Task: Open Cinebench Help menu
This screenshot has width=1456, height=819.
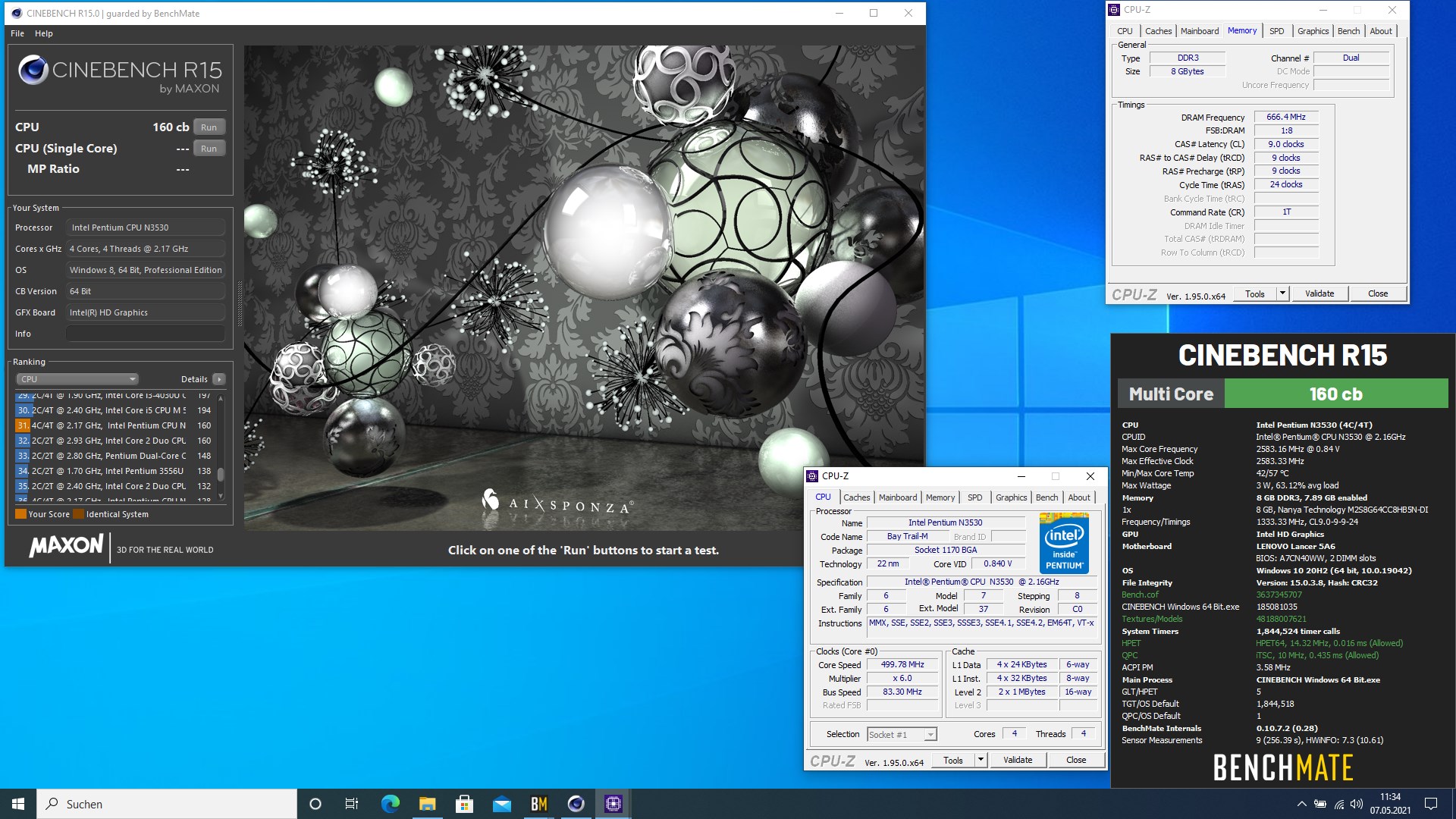Action: 44,33
